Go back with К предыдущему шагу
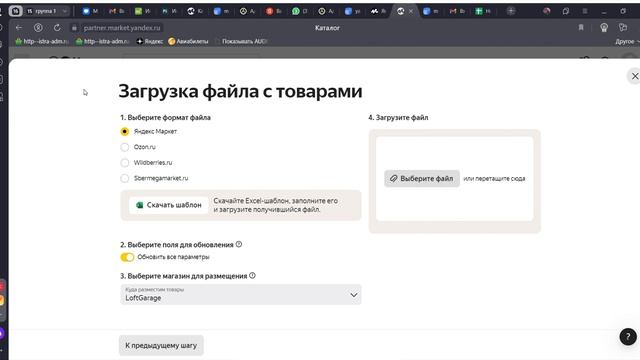 coord(161,345)
